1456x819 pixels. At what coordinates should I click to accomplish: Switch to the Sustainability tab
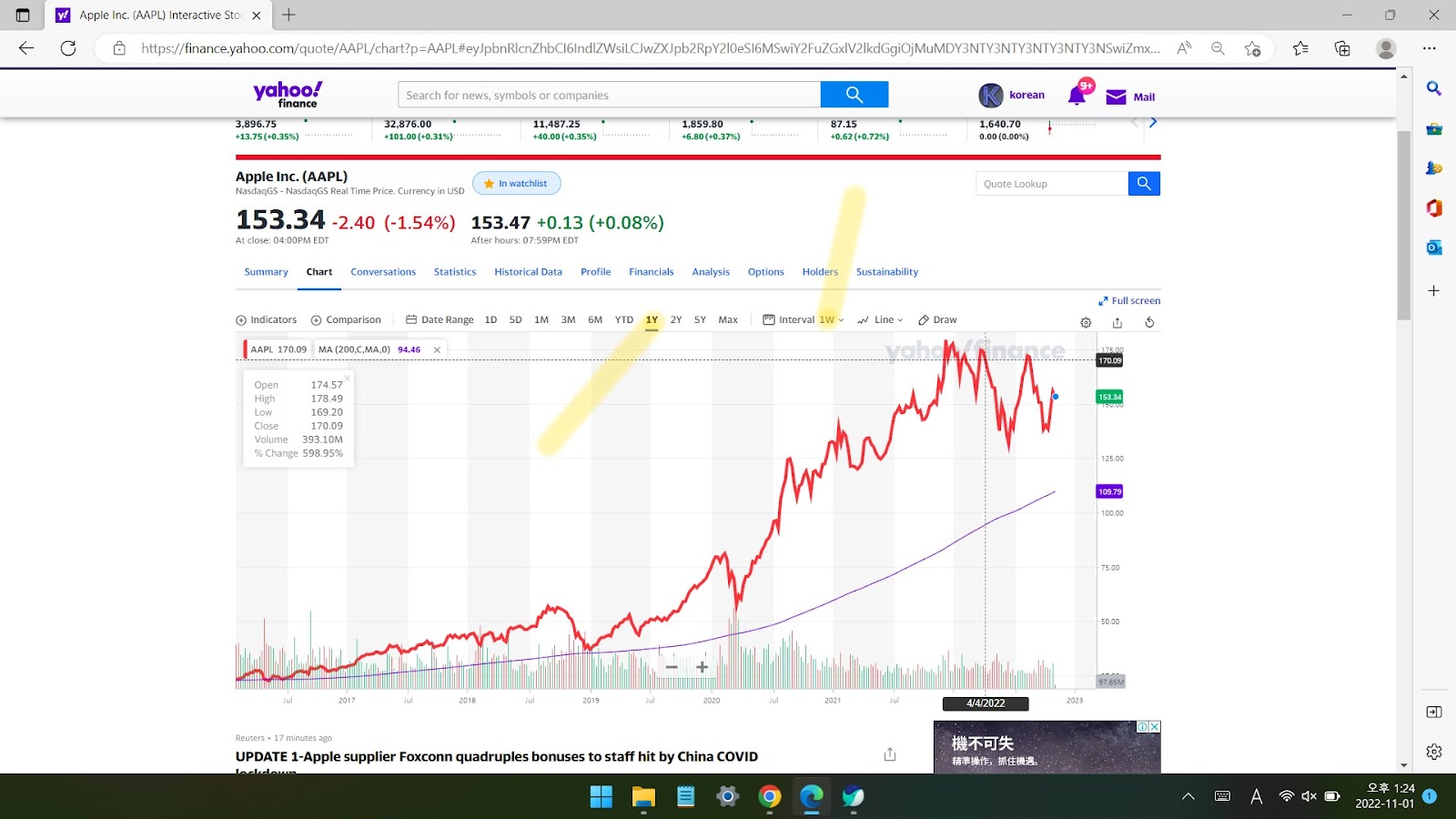(887, 272)
